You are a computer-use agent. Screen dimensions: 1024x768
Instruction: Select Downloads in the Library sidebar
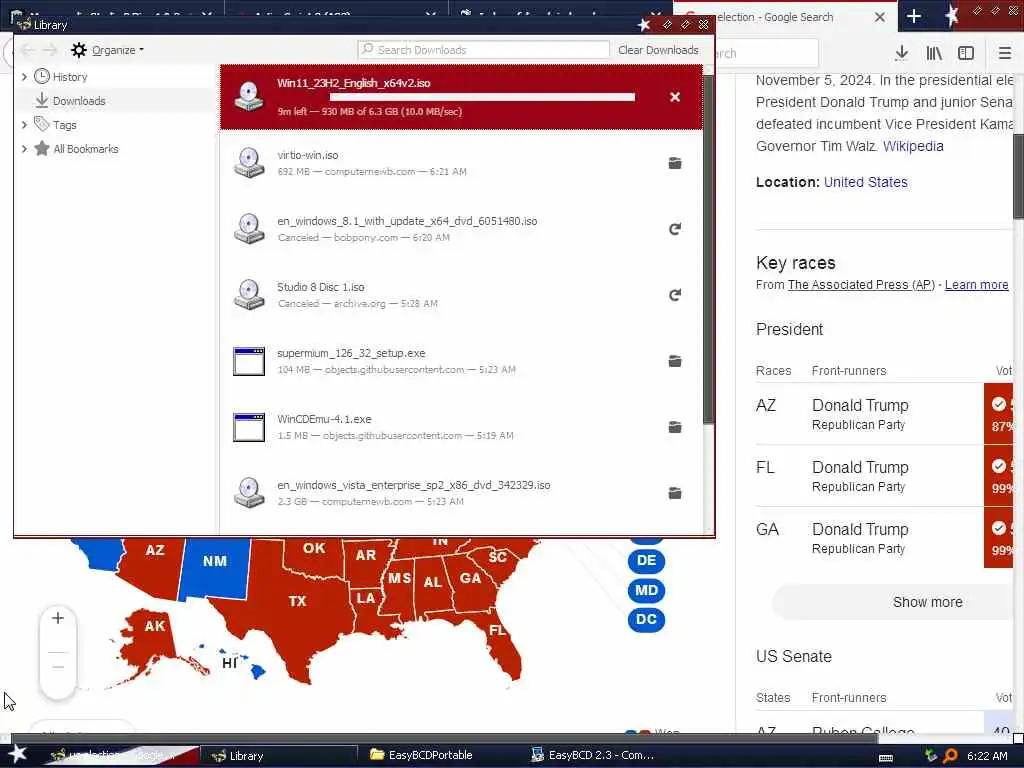pos(79,101)
